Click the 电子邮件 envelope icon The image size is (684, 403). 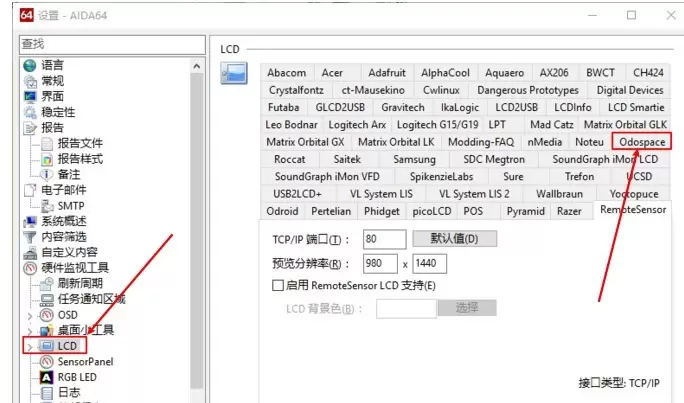pos(30,190)
